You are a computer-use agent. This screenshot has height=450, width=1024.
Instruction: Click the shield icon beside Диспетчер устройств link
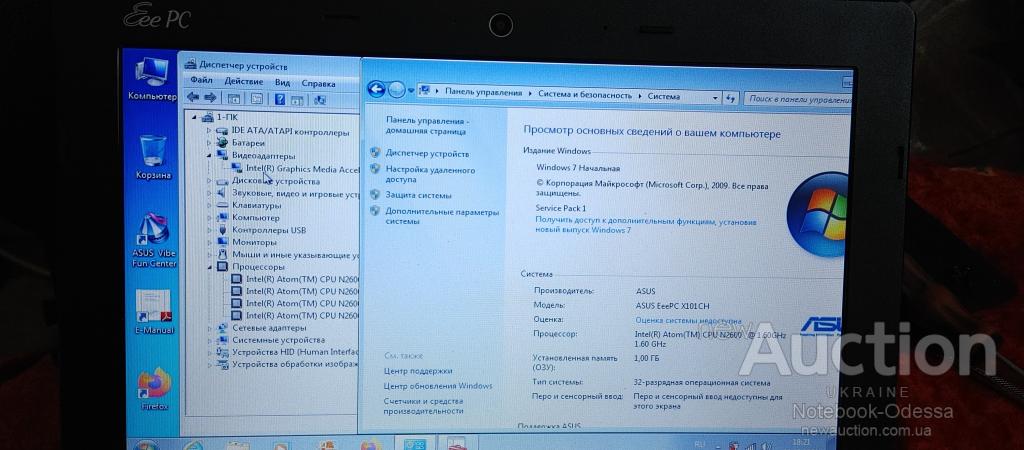pyautogui.click(x=375, y=153)
